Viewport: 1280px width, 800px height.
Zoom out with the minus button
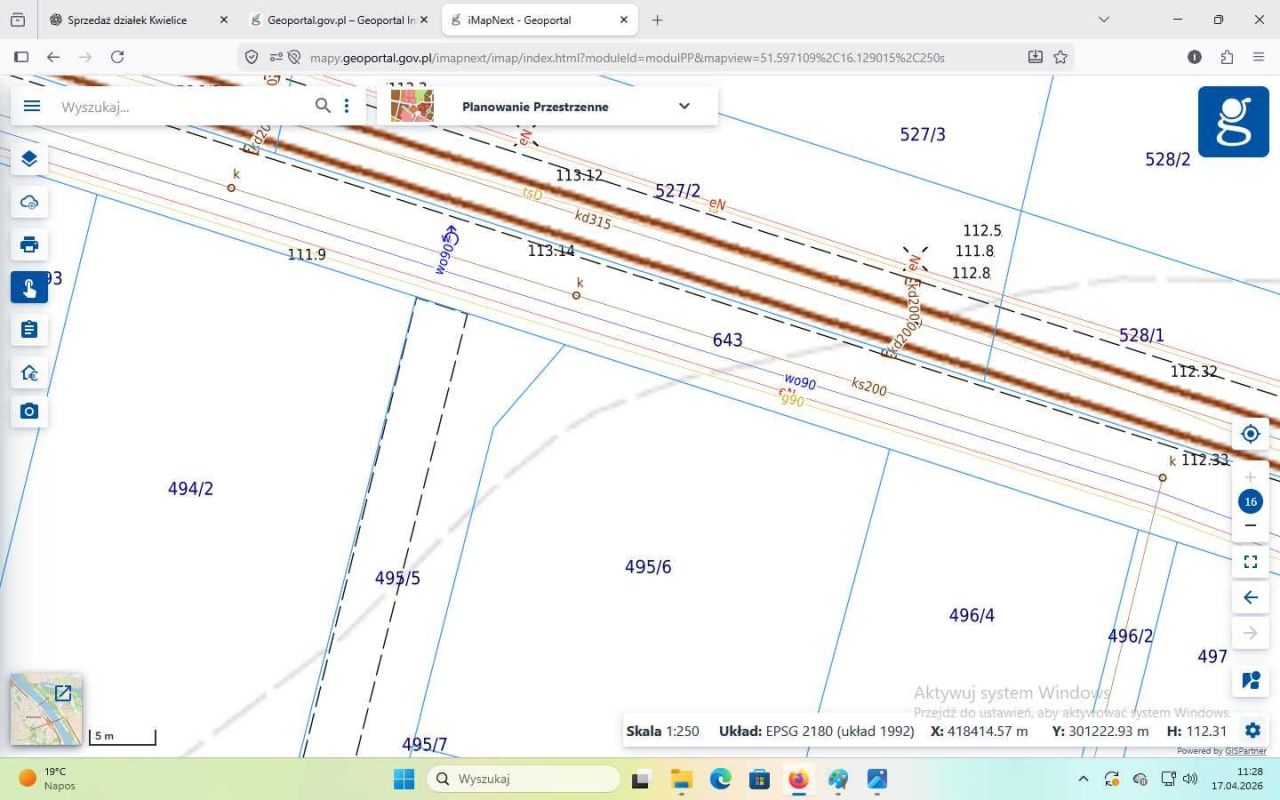(1250, 526)
